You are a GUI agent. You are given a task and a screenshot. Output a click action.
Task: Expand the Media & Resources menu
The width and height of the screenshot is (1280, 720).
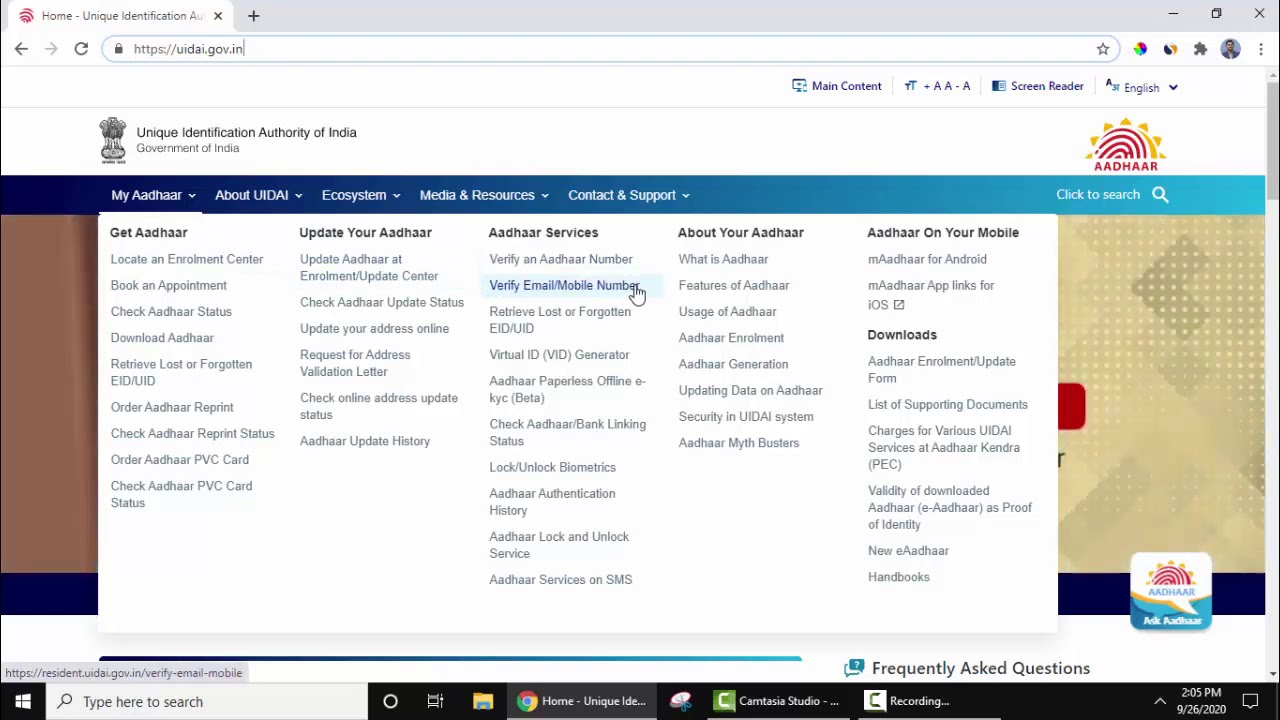click(x=484, y=195)
